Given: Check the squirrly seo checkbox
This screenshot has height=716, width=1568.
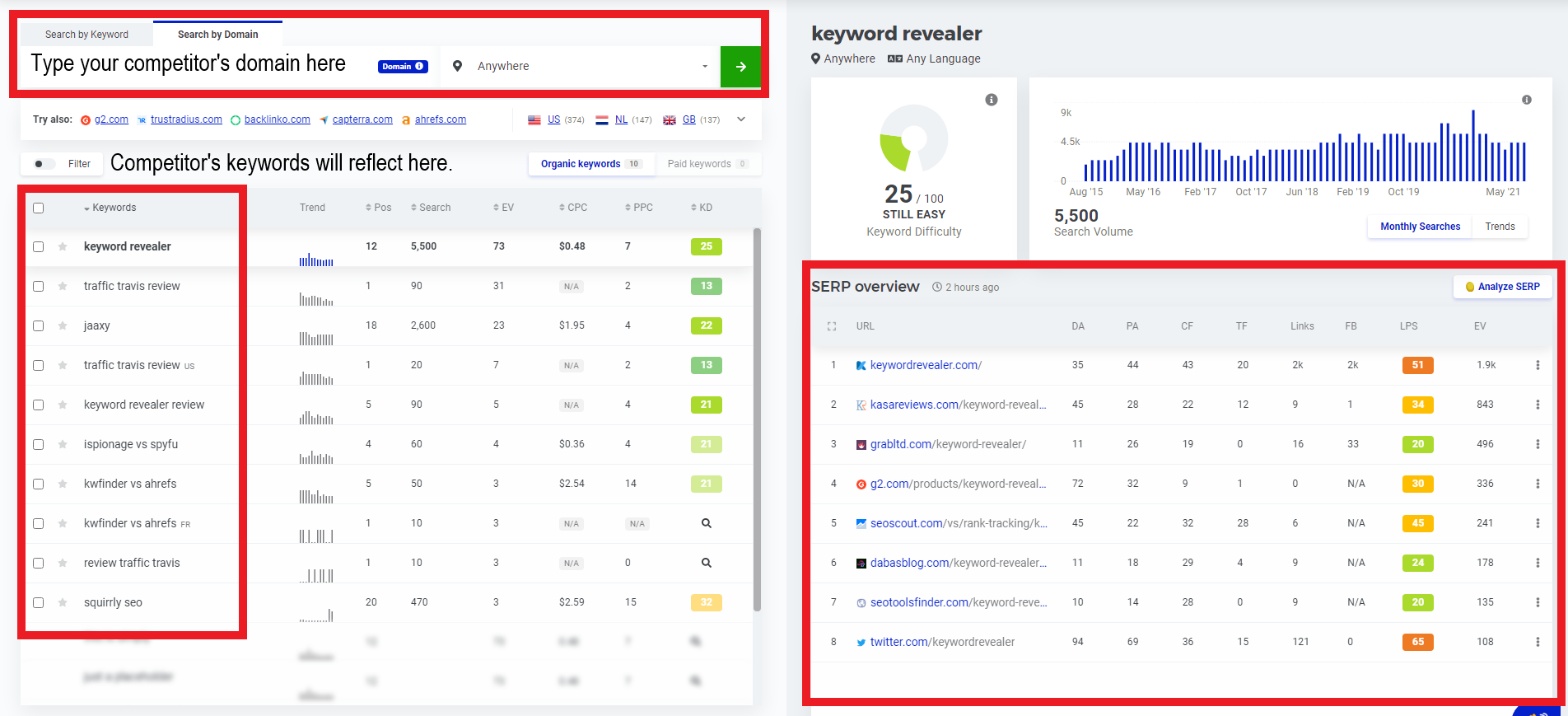Looking at the screenshot, I should click(38, 602).
